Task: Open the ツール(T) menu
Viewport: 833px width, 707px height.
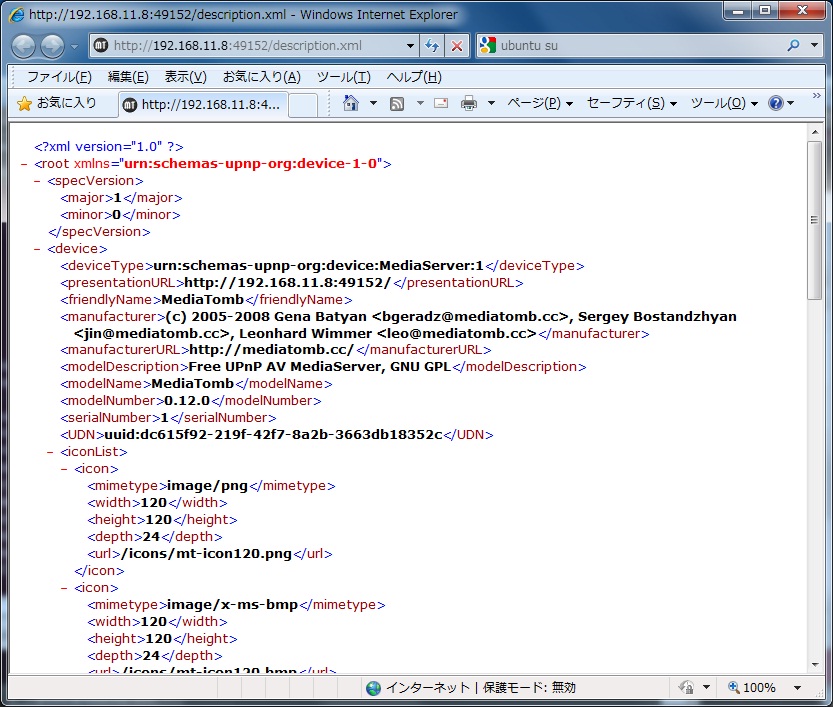Action: click(x=344, y=77)
